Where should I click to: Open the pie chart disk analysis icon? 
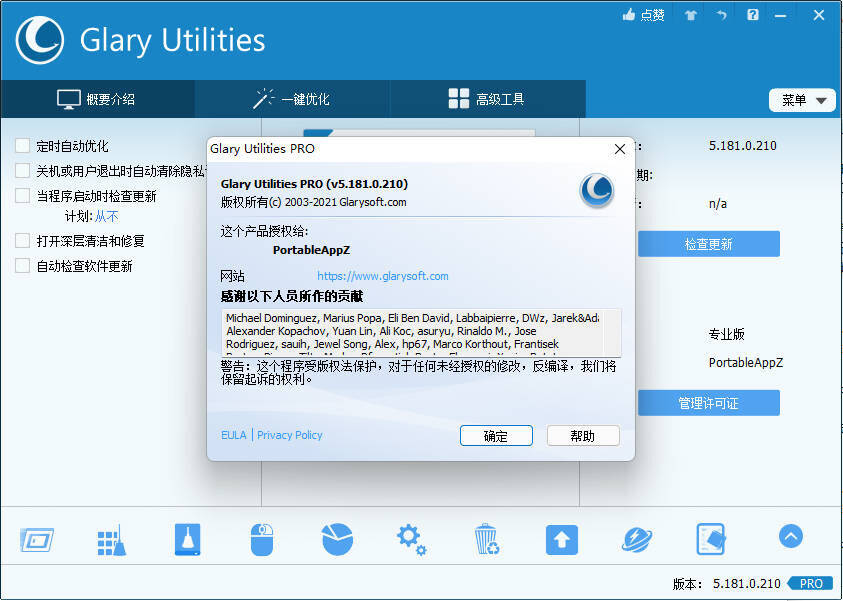[337, 539]
